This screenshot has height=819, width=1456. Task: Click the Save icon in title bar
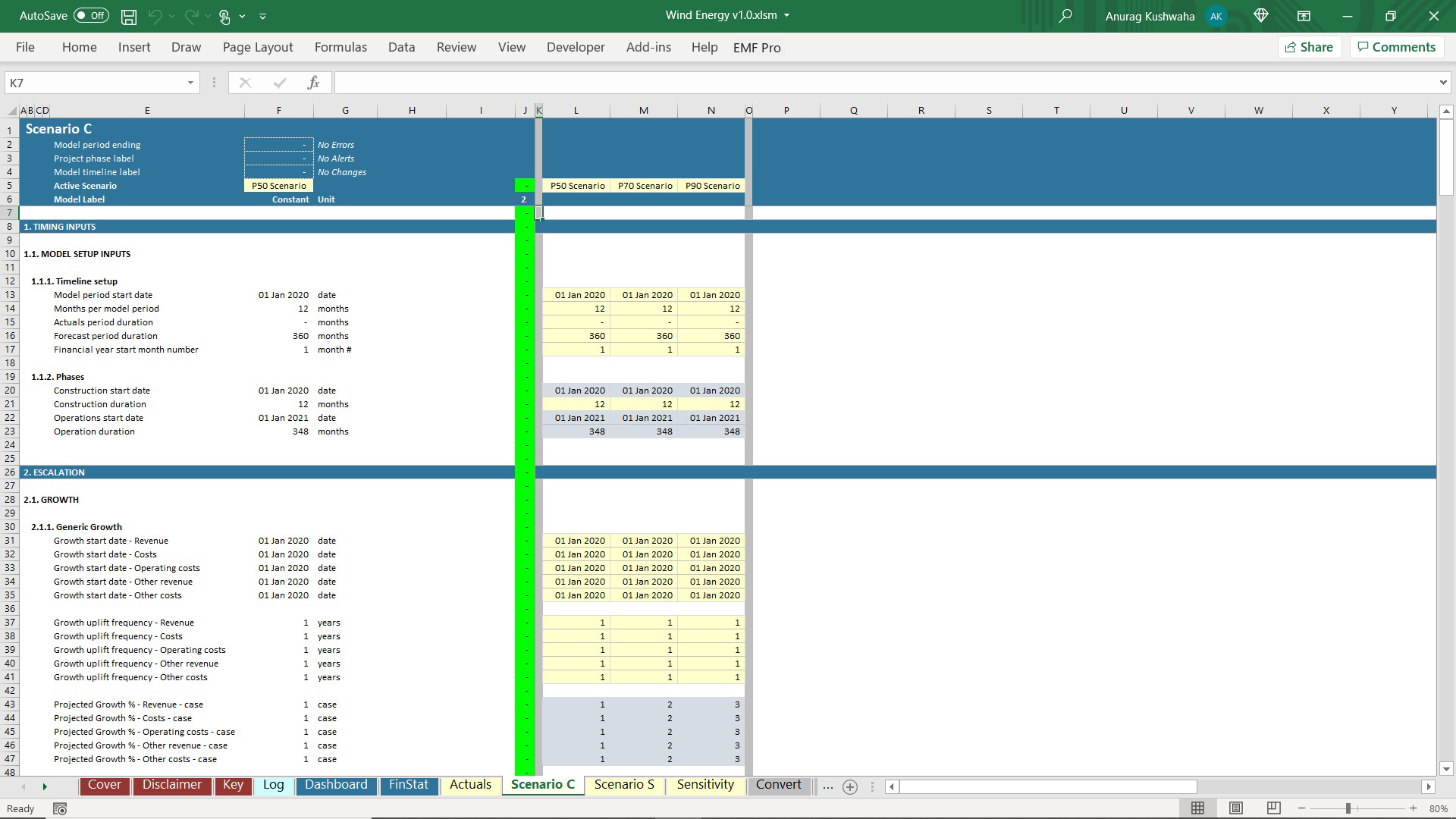click(129, 16)
